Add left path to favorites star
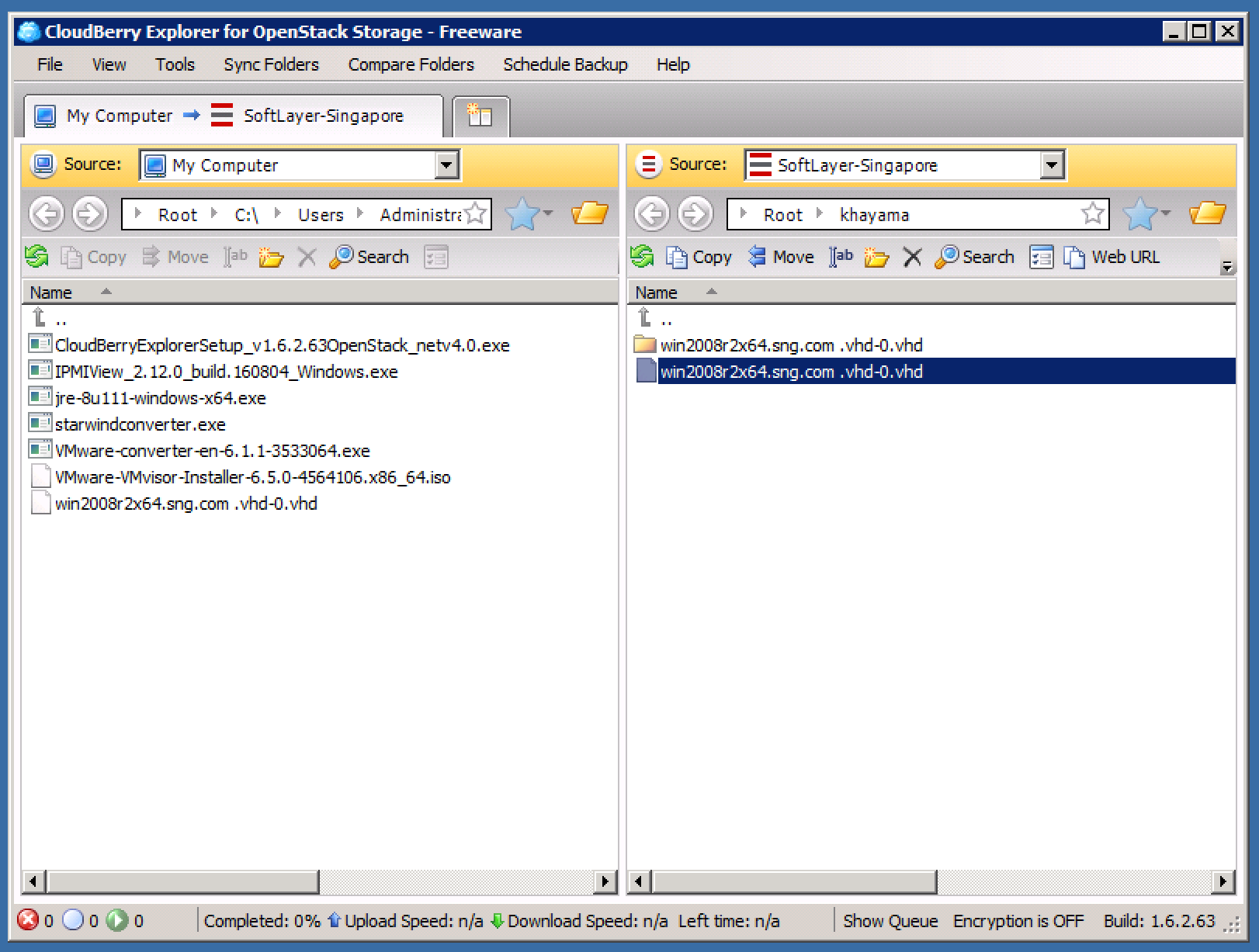Screen dimensions: 1259x952 tap(476, 213)
